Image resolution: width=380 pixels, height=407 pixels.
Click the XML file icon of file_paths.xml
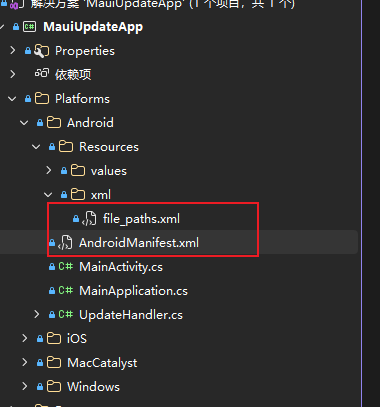pos(89,219)
